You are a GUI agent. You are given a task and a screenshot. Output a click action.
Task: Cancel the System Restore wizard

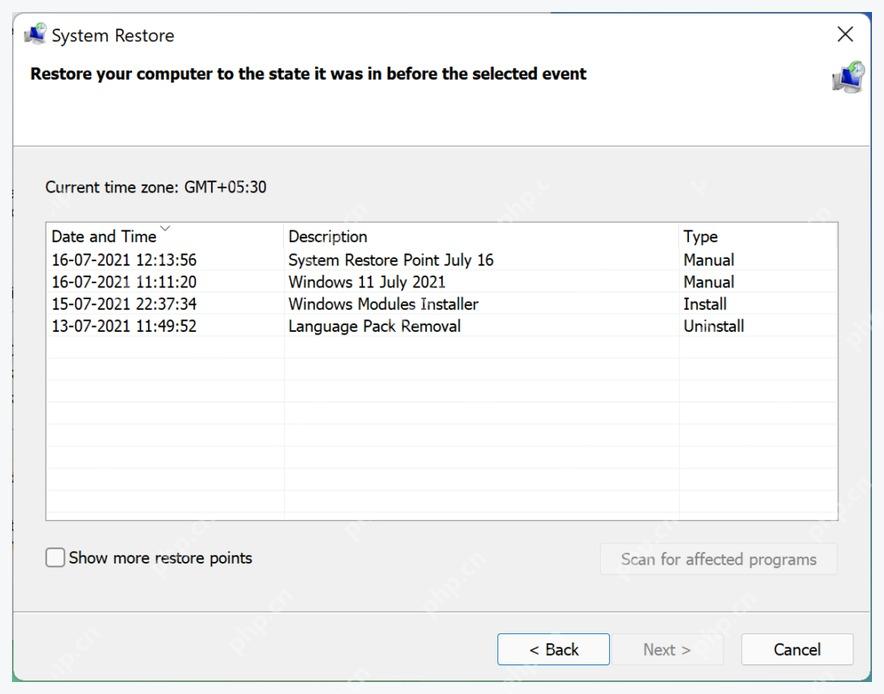pyautogui.click(x=797, y=649)
